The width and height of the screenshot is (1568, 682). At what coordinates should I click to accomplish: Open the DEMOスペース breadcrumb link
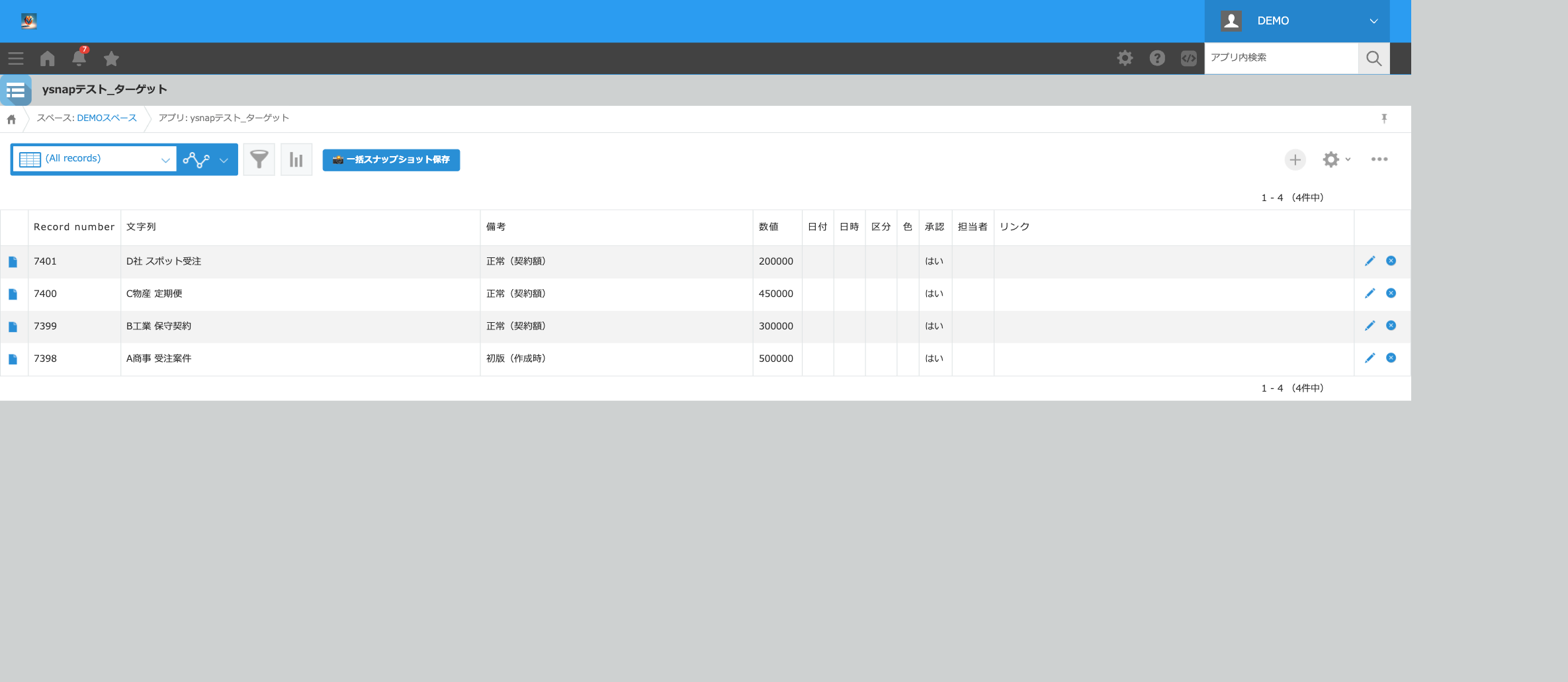click(107, 118)
